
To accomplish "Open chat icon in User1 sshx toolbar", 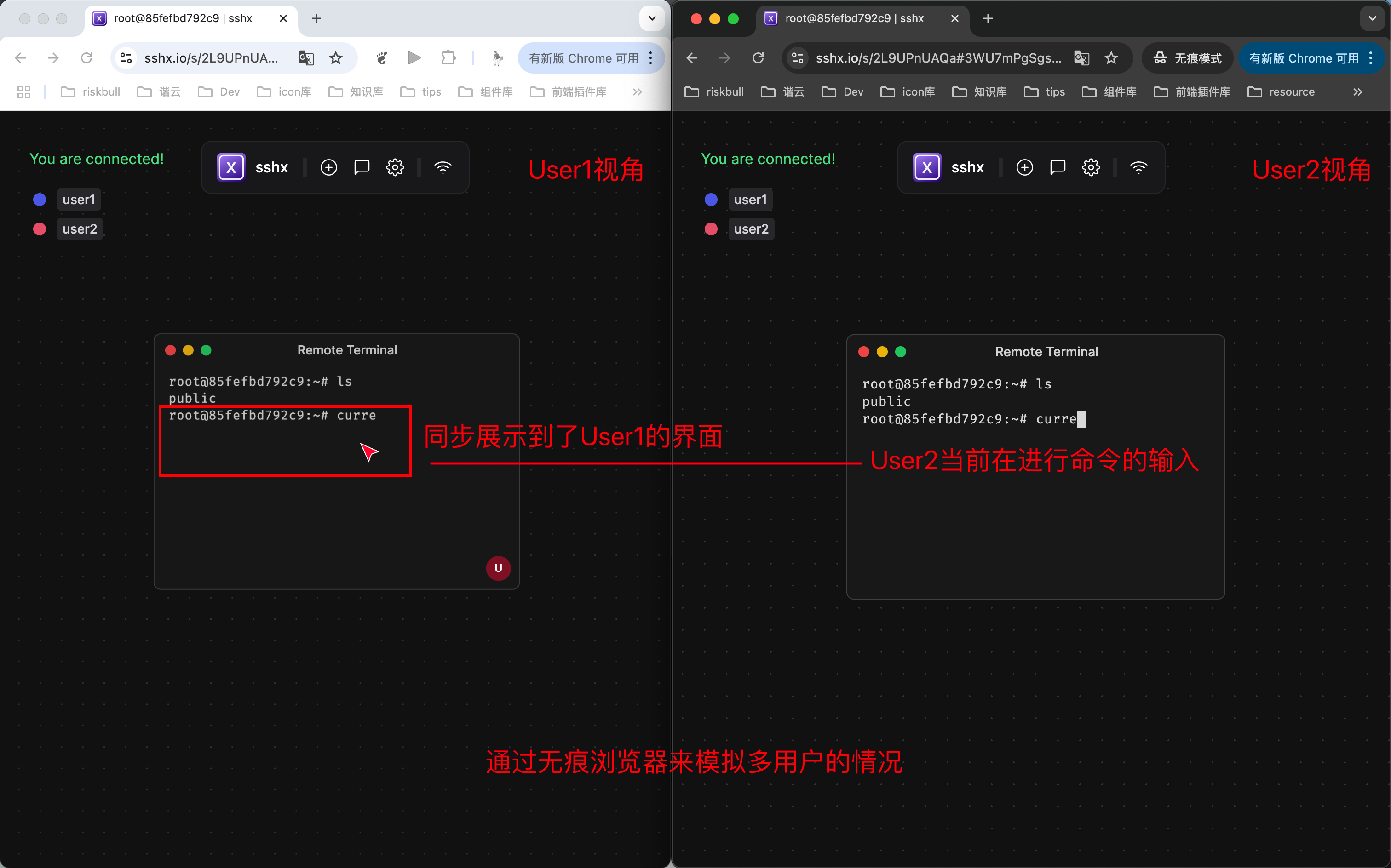I will 362,168.
